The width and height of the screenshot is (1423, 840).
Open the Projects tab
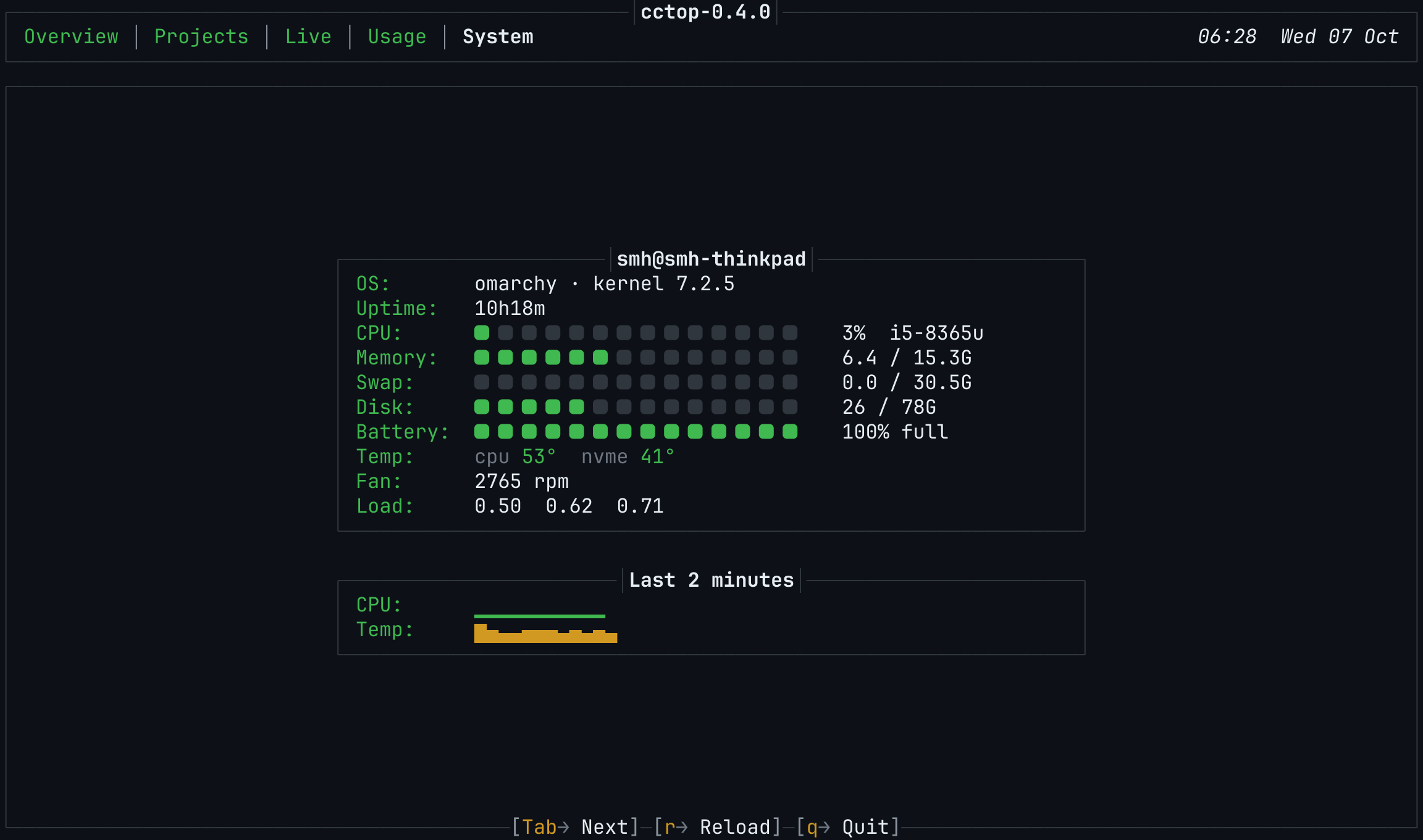(201, 36)
